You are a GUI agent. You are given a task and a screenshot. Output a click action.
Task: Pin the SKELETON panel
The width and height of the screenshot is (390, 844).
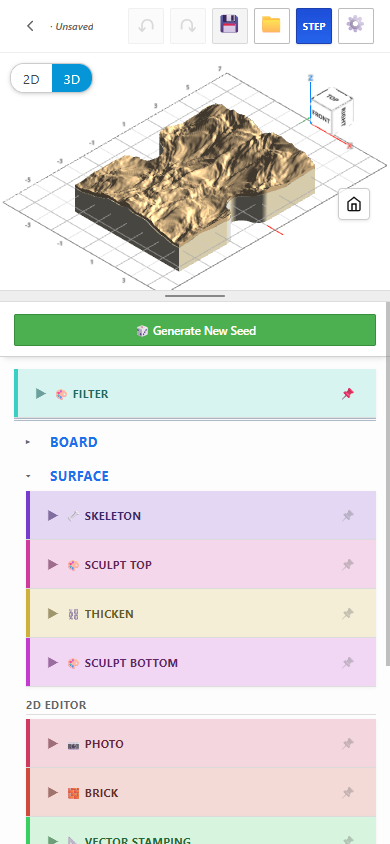[x=348, y=516]
